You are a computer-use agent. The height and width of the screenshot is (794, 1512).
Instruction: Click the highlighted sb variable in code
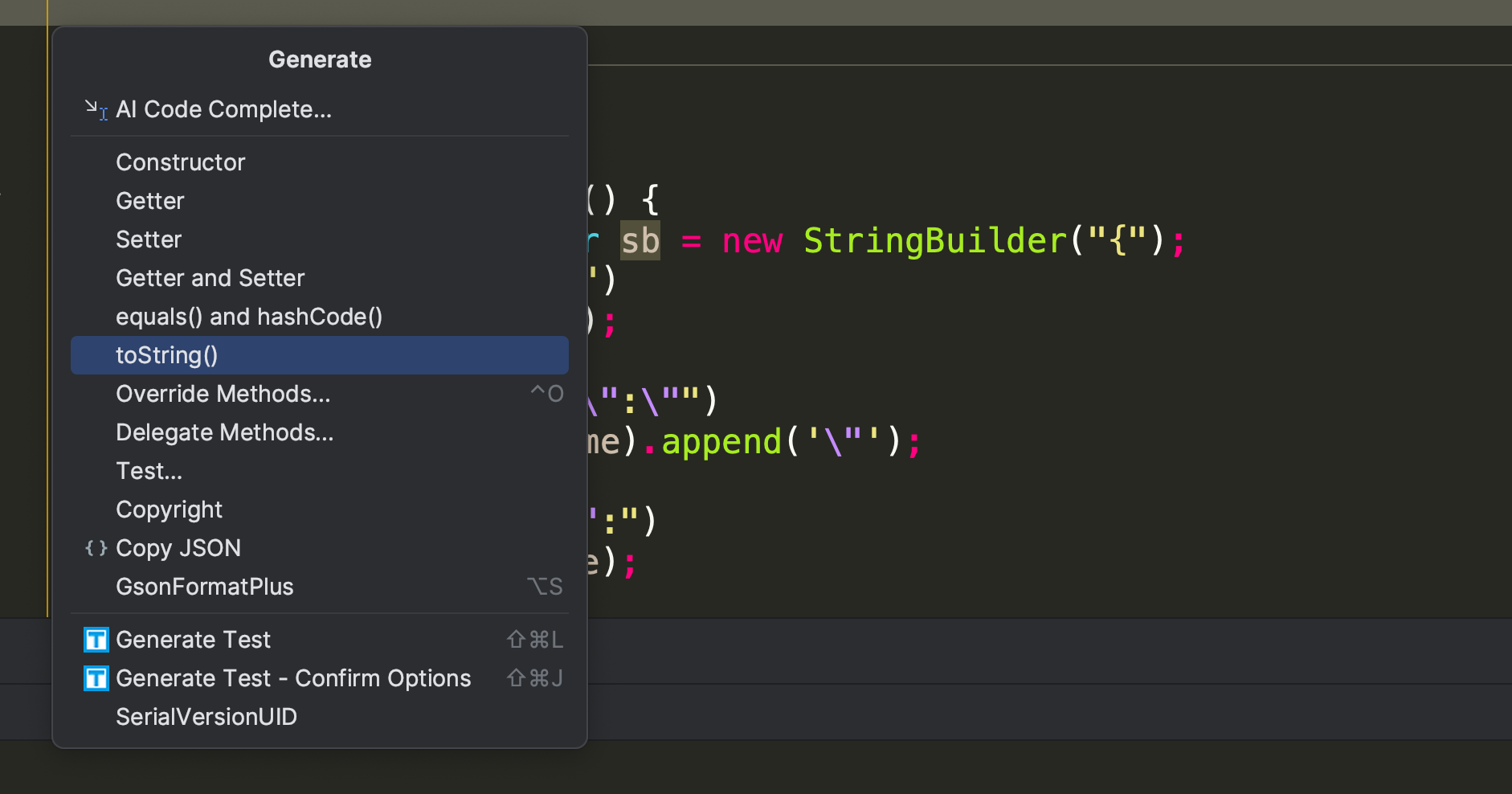[640, 241]
